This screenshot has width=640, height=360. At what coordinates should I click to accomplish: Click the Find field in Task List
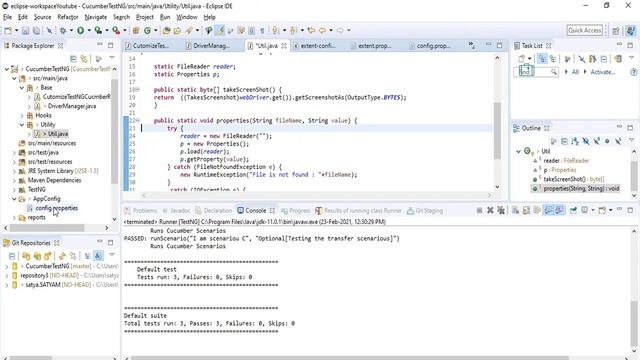536,72
